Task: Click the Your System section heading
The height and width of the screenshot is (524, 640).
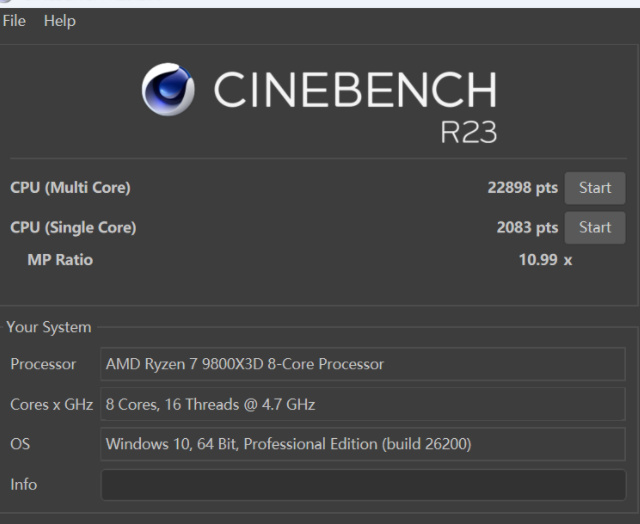Action: click(49, 327)
